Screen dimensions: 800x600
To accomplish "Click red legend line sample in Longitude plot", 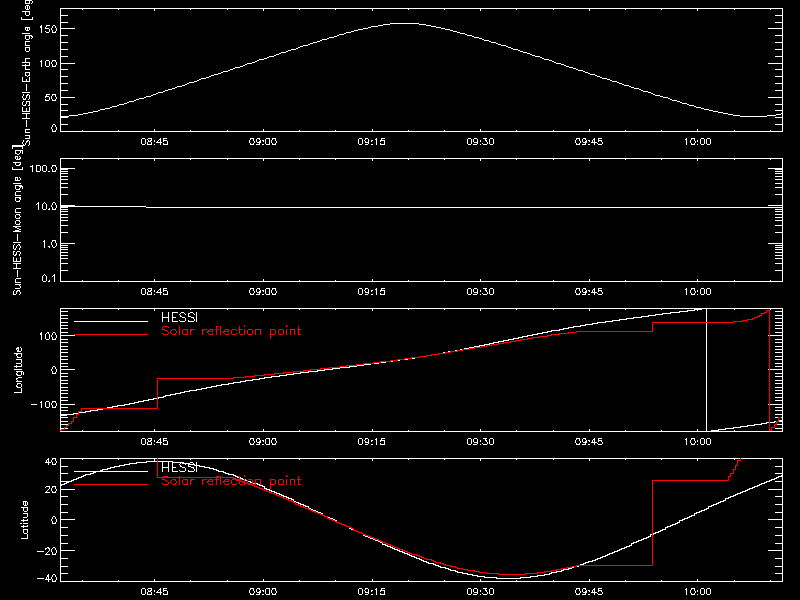I will point(111,335).
